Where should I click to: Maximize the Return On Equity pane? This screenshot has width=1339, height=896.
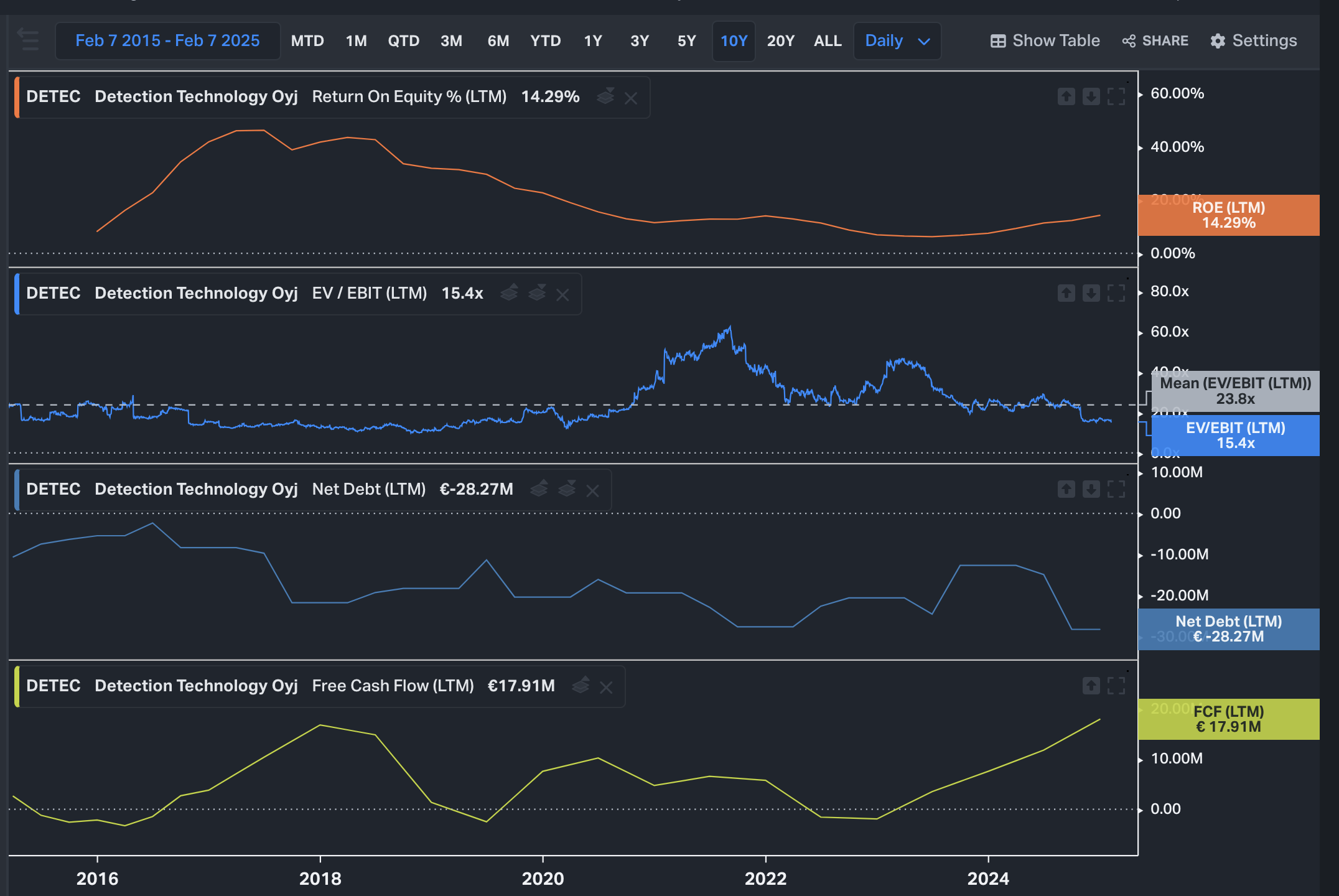coord(1116,96)
